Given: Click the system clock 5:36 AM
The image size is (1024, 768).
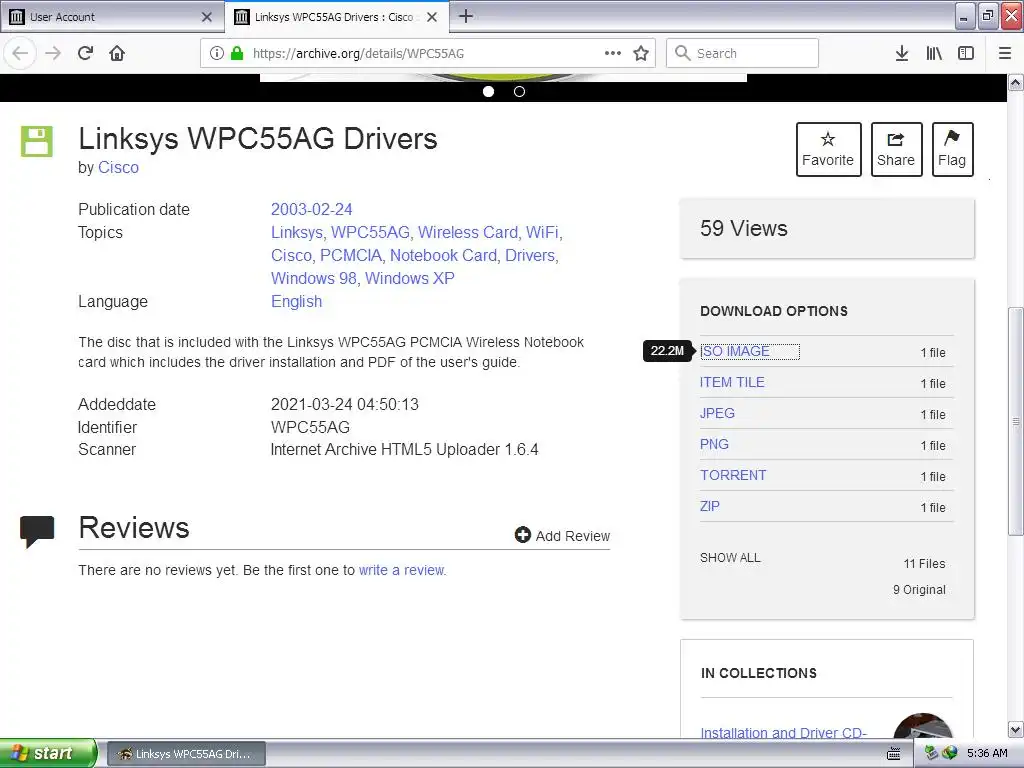Looking at the screenshot, I should tap(987, 753).
